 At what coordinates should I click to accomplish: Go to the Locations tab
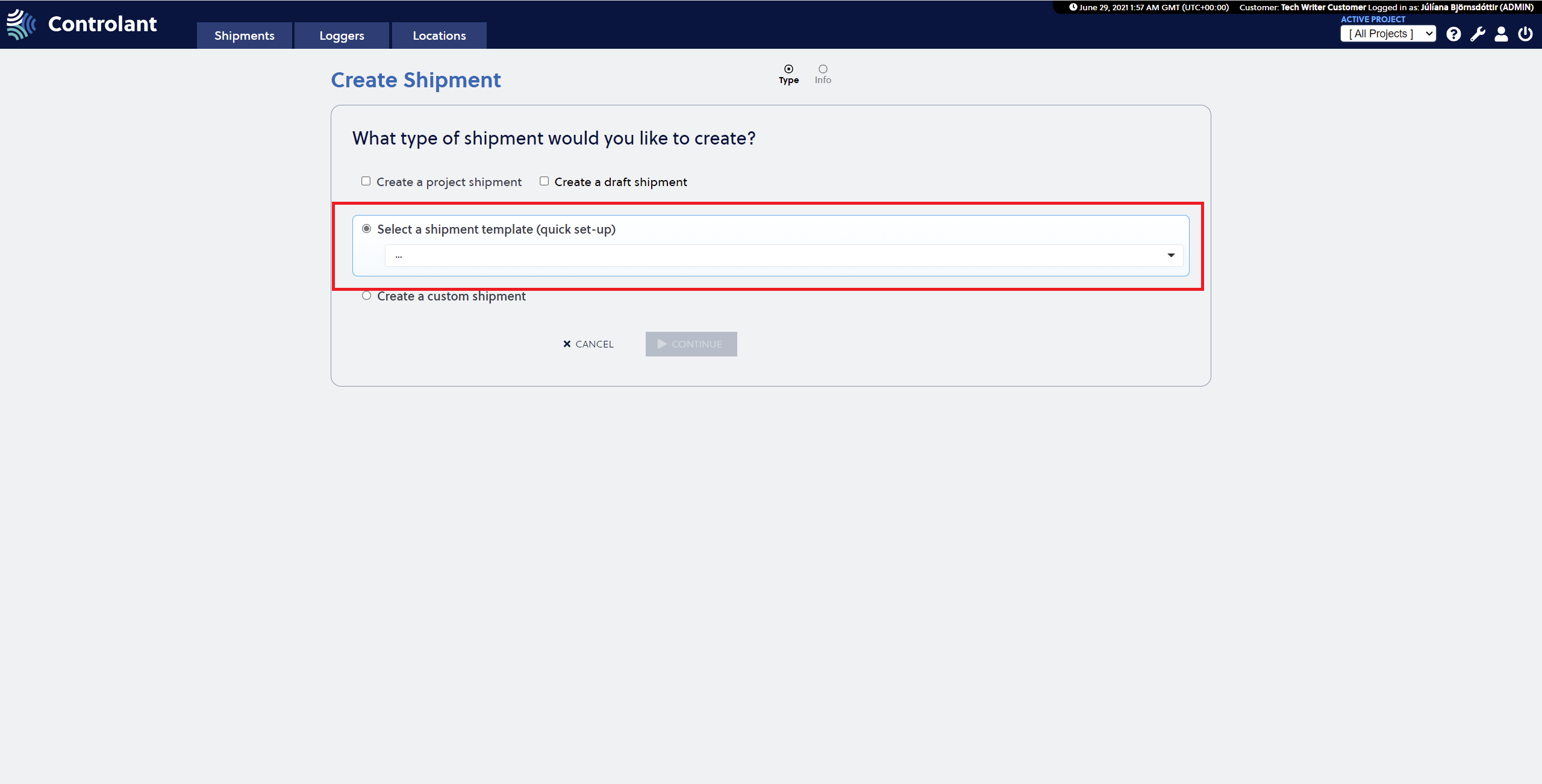click(x=439, y=36)
